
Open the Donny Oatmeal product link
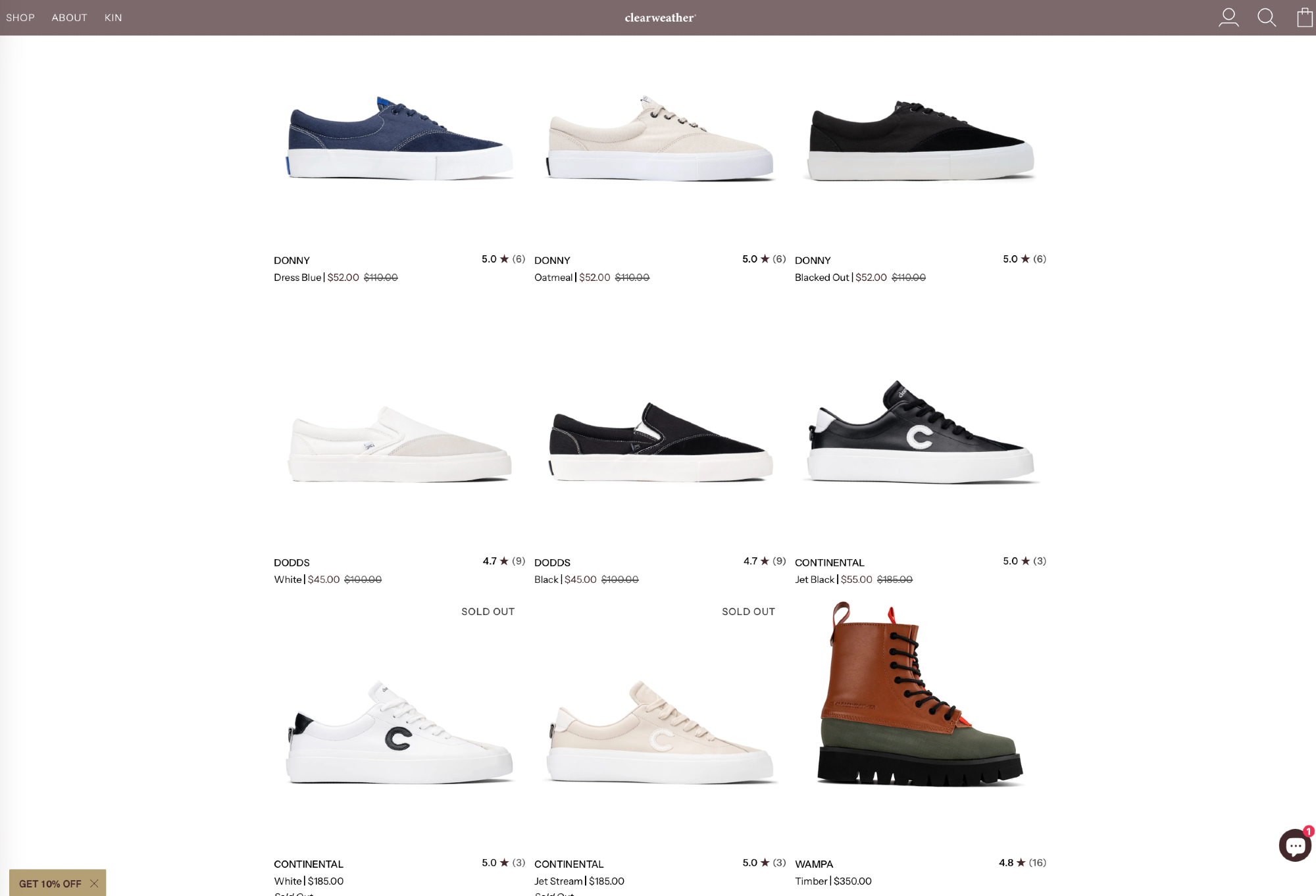(552, 261)
